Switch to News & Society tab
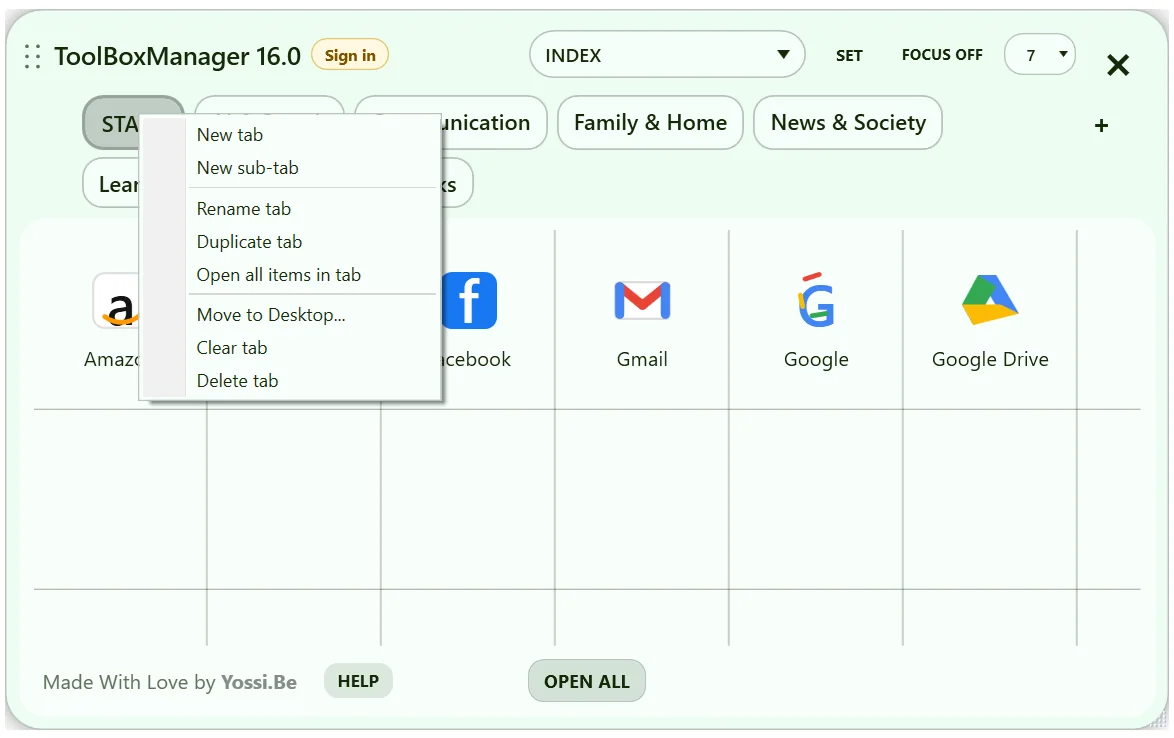 pos(848,123)
